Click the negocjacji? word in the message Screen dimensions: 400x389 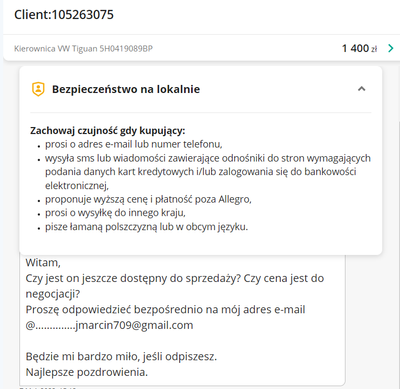[53, 294]
